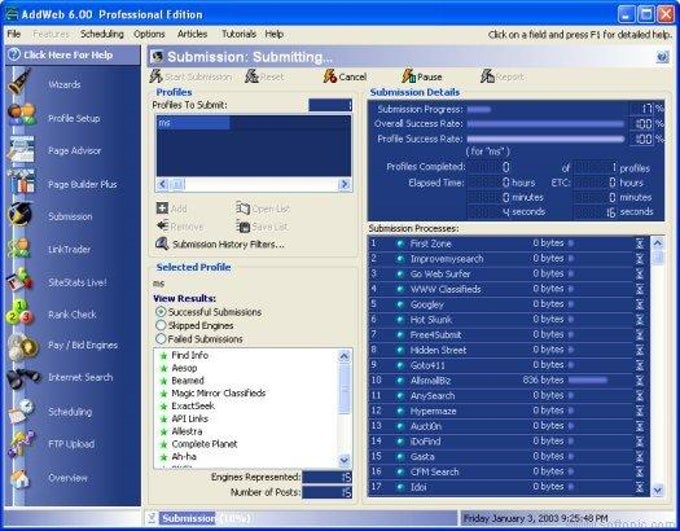Click the hourglass icon for AllsmallBiz
Image resolution: width=680 pixels, height=531 pixels.
(x=639, y=380)
